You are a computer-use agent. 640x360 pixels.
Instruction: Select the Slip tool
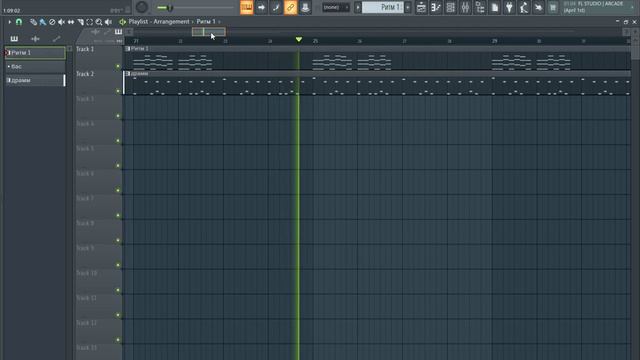coord(71,22)
